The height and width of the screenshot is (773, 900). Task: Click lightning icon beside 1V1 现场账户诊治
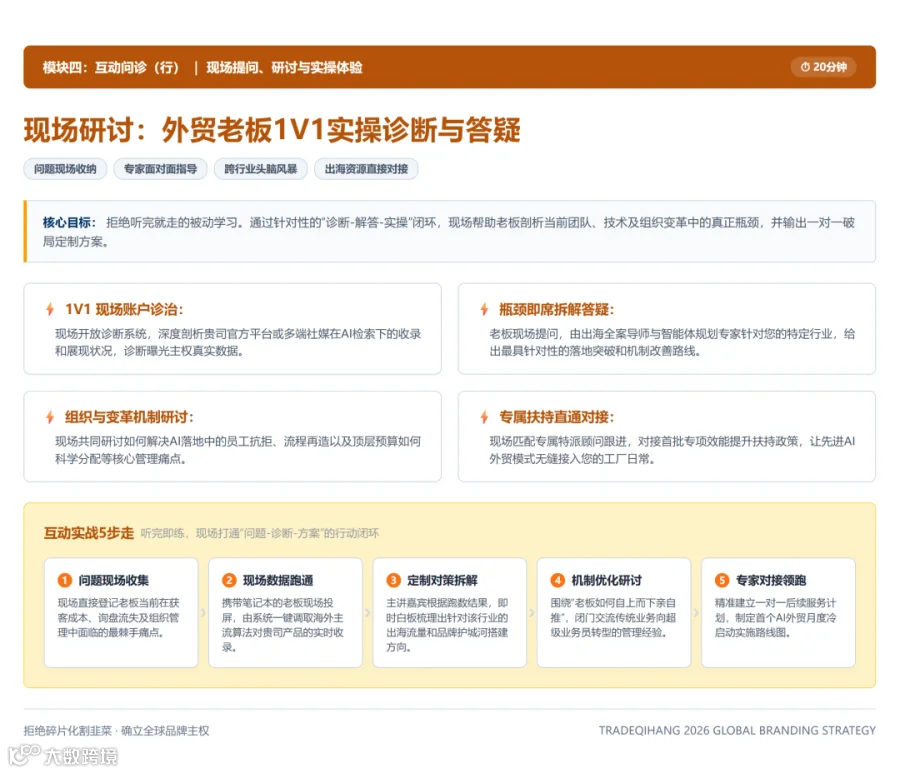(50, 309)
